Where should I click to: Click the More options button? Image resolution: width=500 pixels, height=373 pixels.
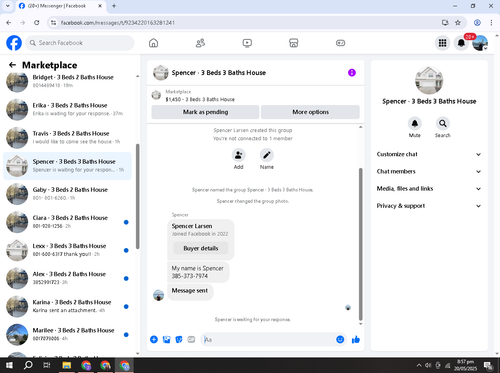point(310,112)
